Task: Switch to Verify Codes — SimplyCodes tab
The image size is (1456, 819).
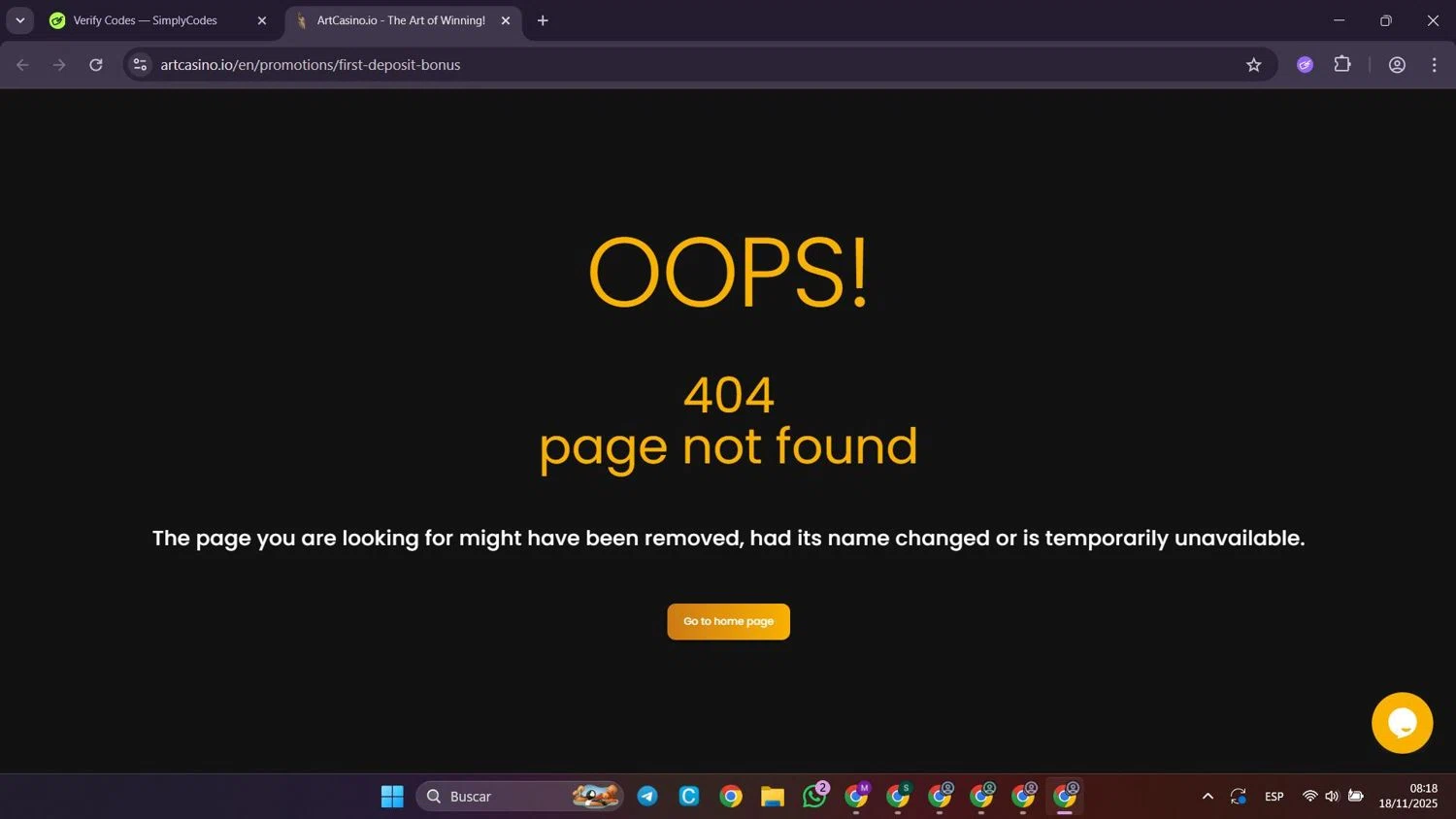Action: point(146,20)
